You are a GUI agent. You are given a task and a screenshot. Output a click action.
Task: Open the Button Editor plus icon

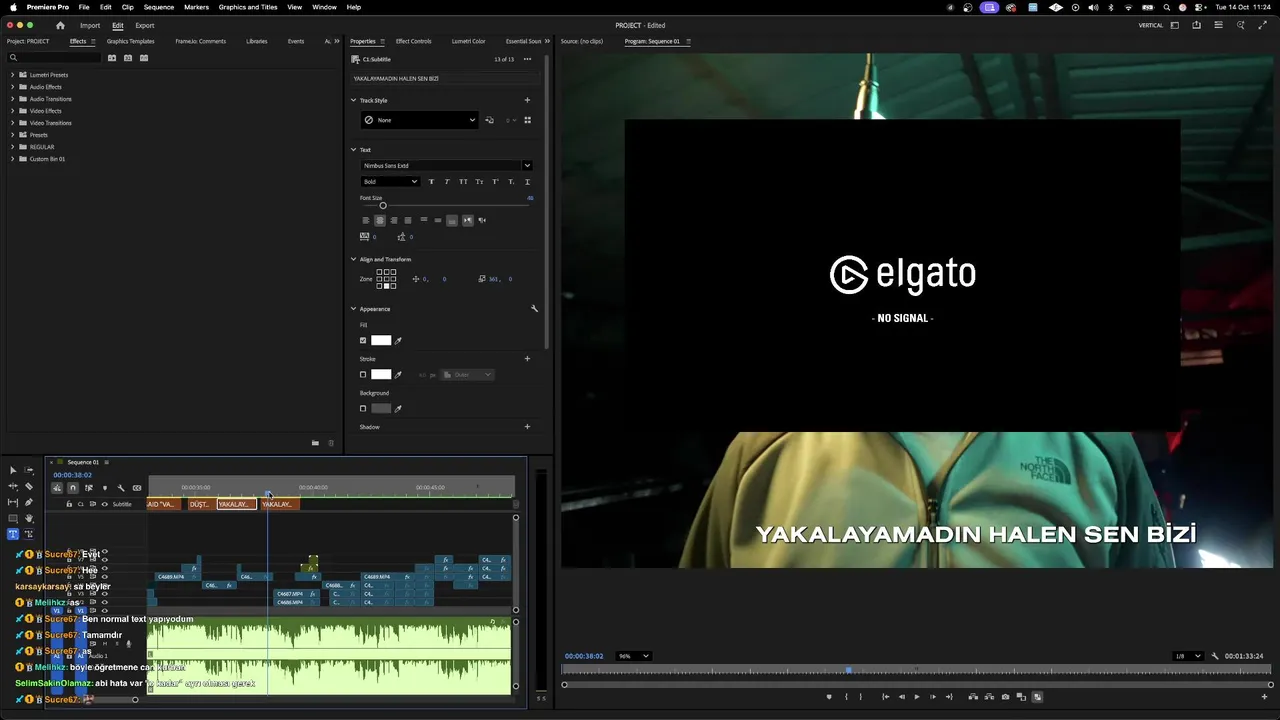point(1264,697)
